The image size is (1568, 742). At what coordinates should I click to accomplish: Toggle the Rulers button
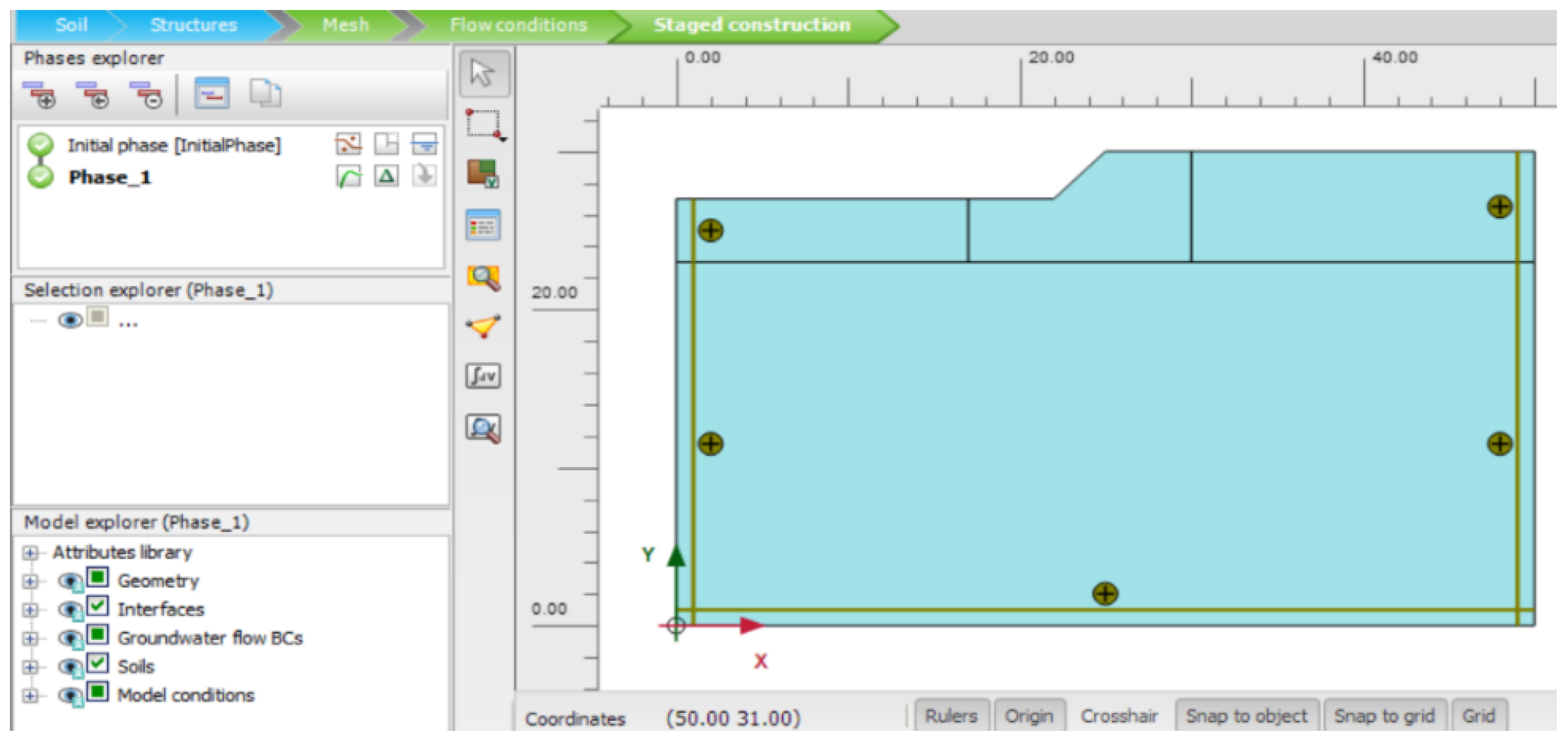(951, 716)
